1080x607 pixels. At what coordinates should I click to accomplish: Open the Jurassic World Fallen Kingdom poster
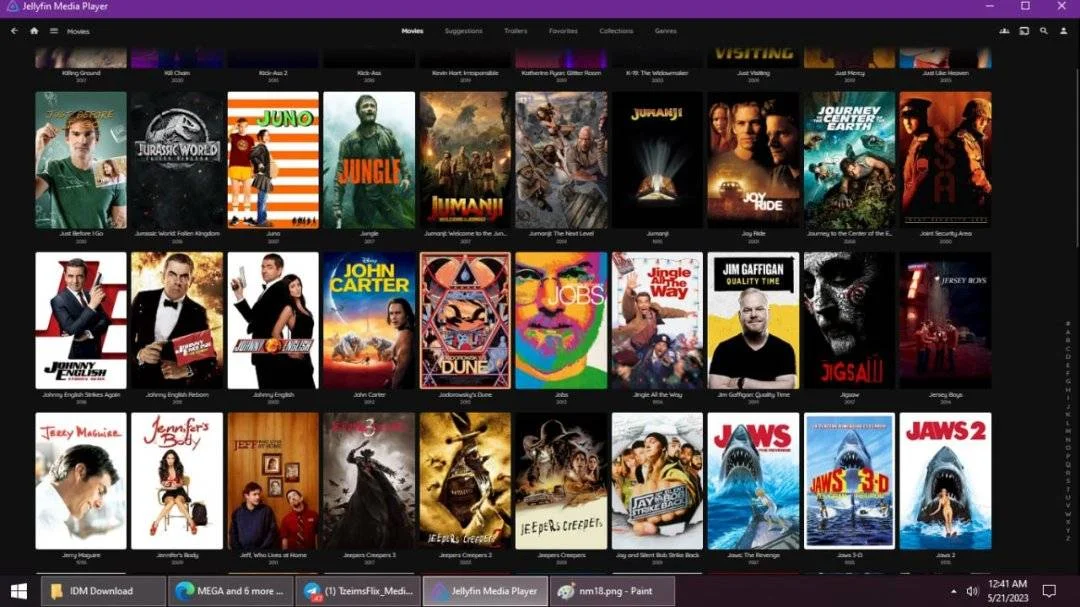pos(177,160)
